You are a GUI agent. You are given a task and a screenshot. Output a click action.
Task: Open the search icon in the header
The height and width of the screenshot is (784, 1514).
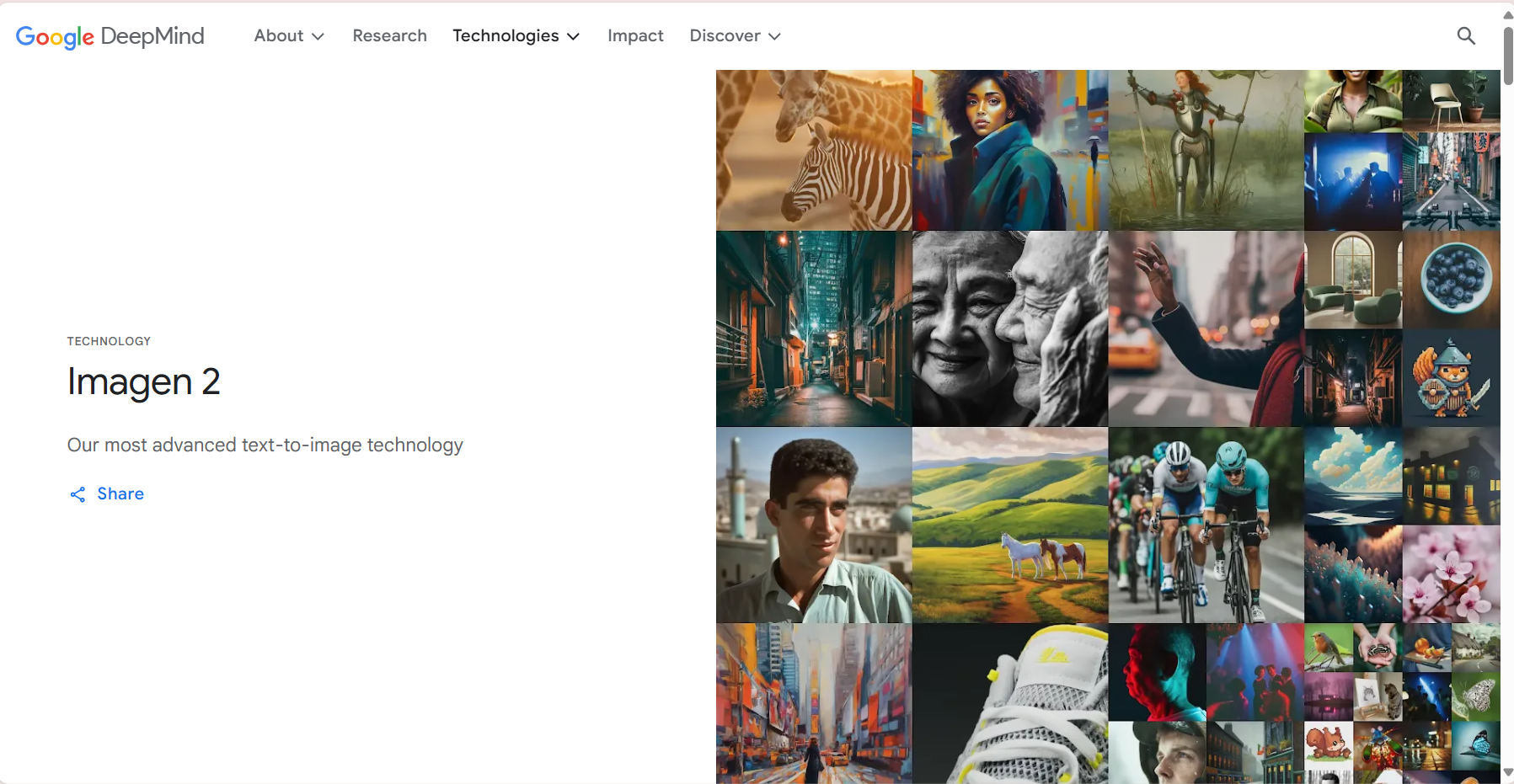pyautogui.click(x=1466, y=35)
